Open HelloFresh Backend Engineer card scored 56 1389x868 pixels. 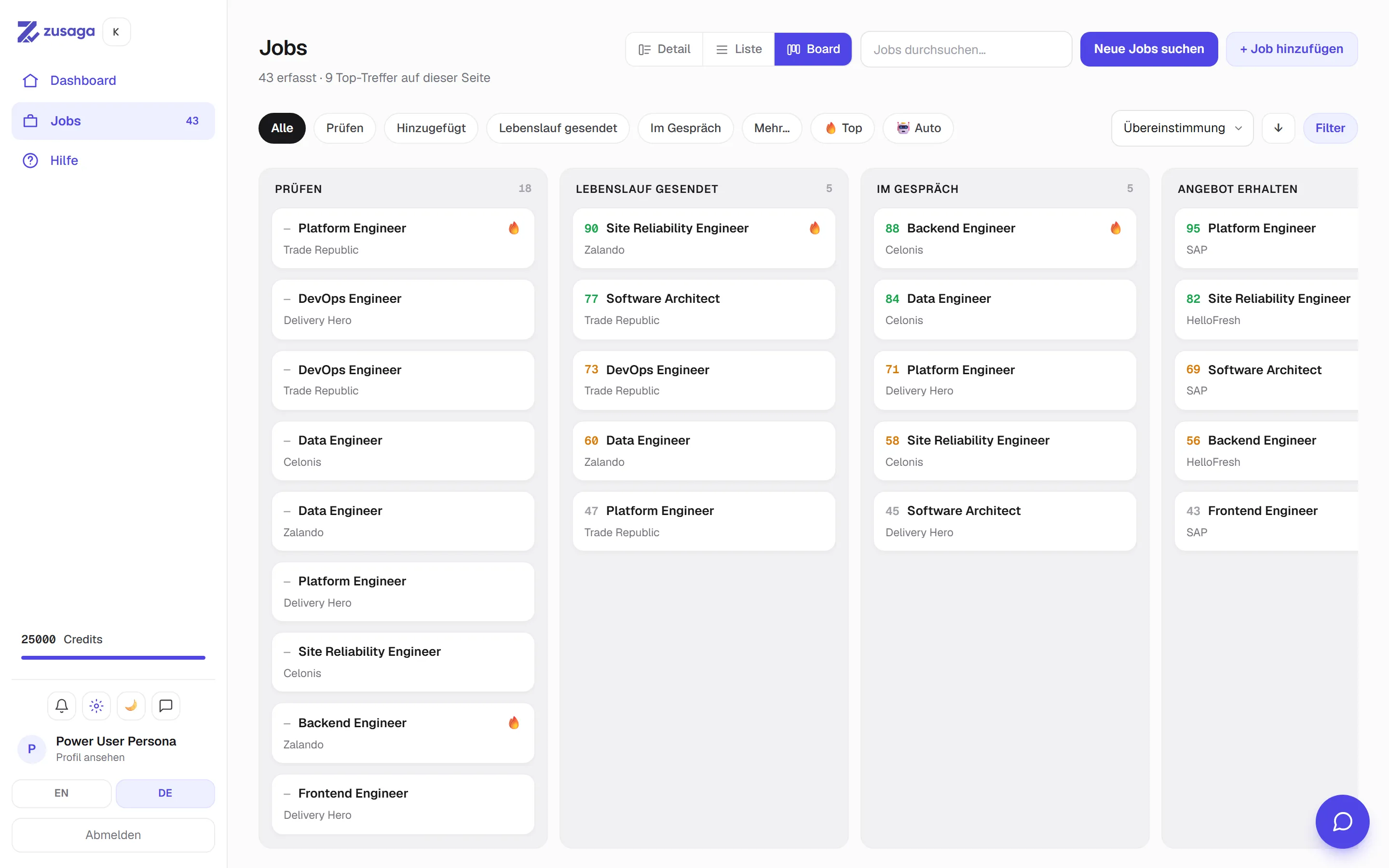pos(1266,451)
